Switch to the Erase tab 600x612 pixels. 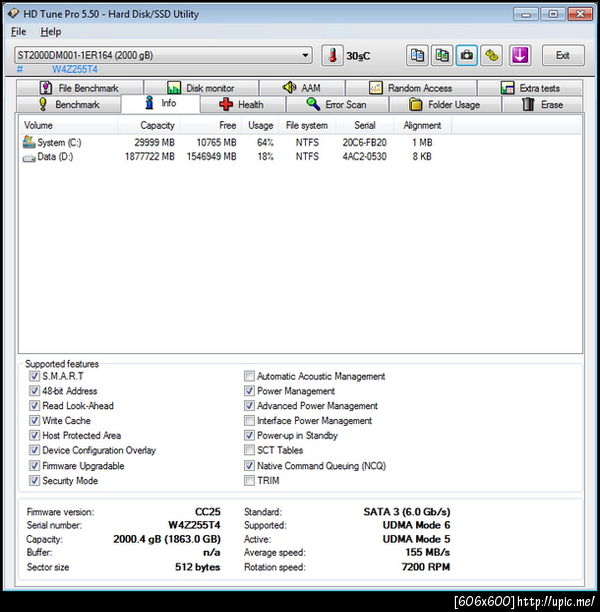click(x=542, y=105)
